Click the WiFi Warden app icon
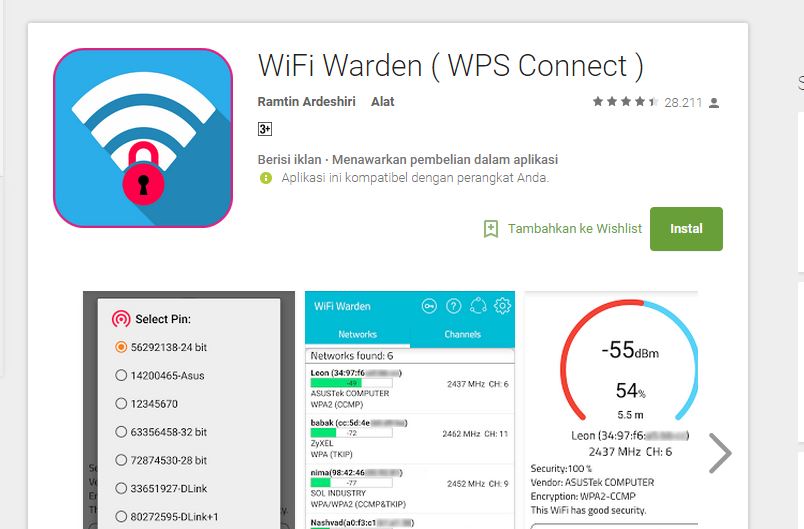804x529 pixels. (143, 138)
